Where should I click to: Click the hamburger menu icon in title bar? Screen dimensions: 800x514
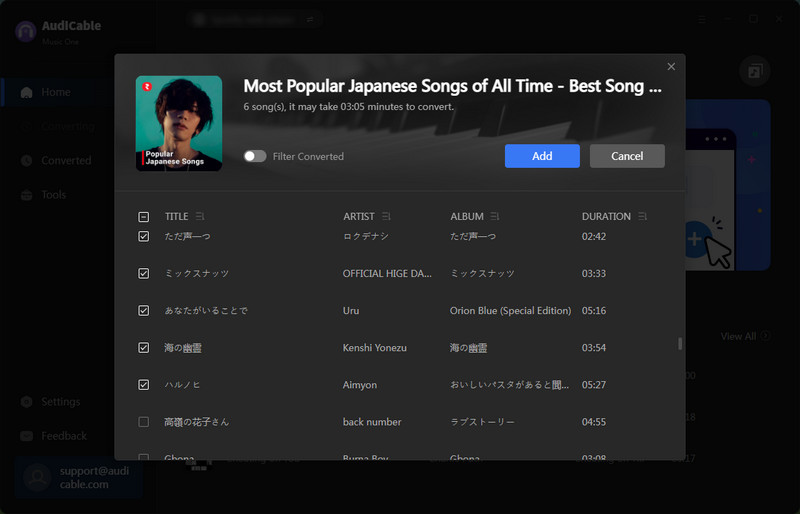[702, 19]
